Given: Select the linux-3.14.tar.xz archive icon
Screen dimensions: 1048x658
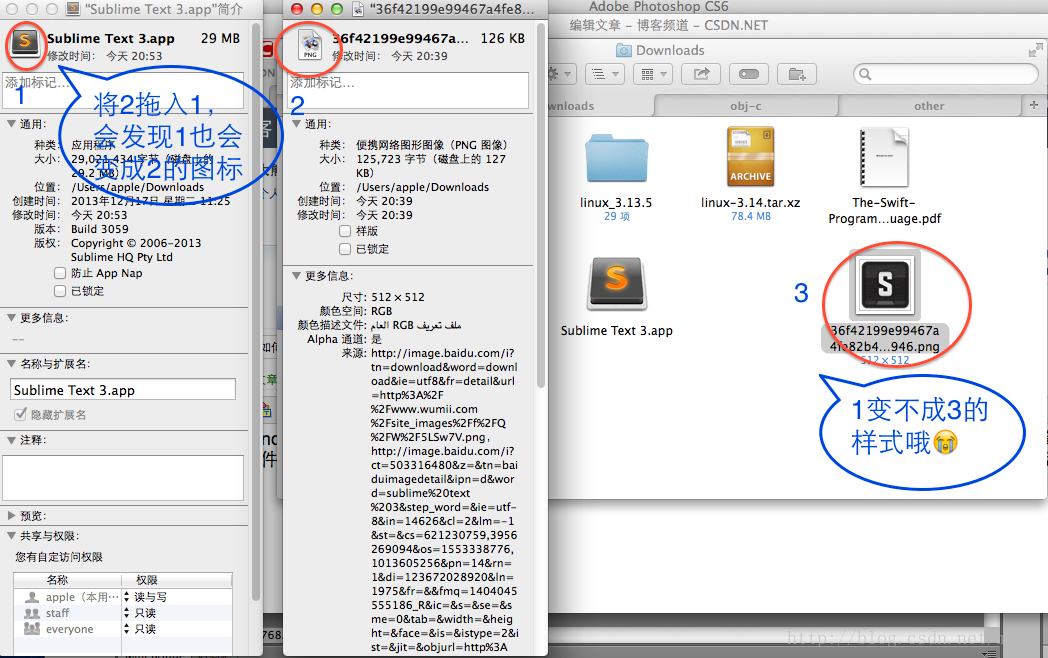Looking at the screenshot, I should click(x=751, y=156).
